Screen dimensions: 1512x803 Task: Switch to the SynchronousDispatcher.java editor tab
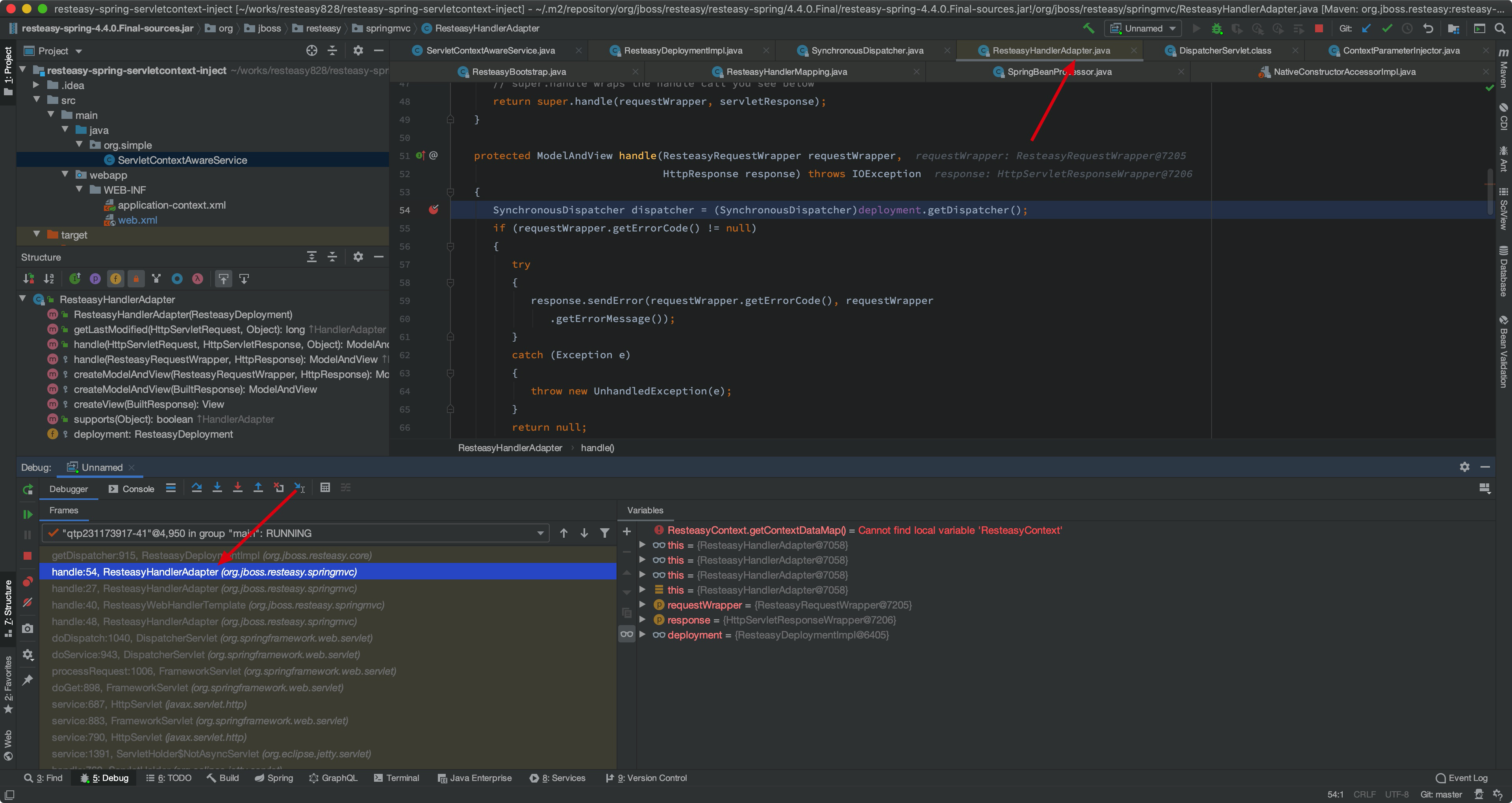(866, 50)
